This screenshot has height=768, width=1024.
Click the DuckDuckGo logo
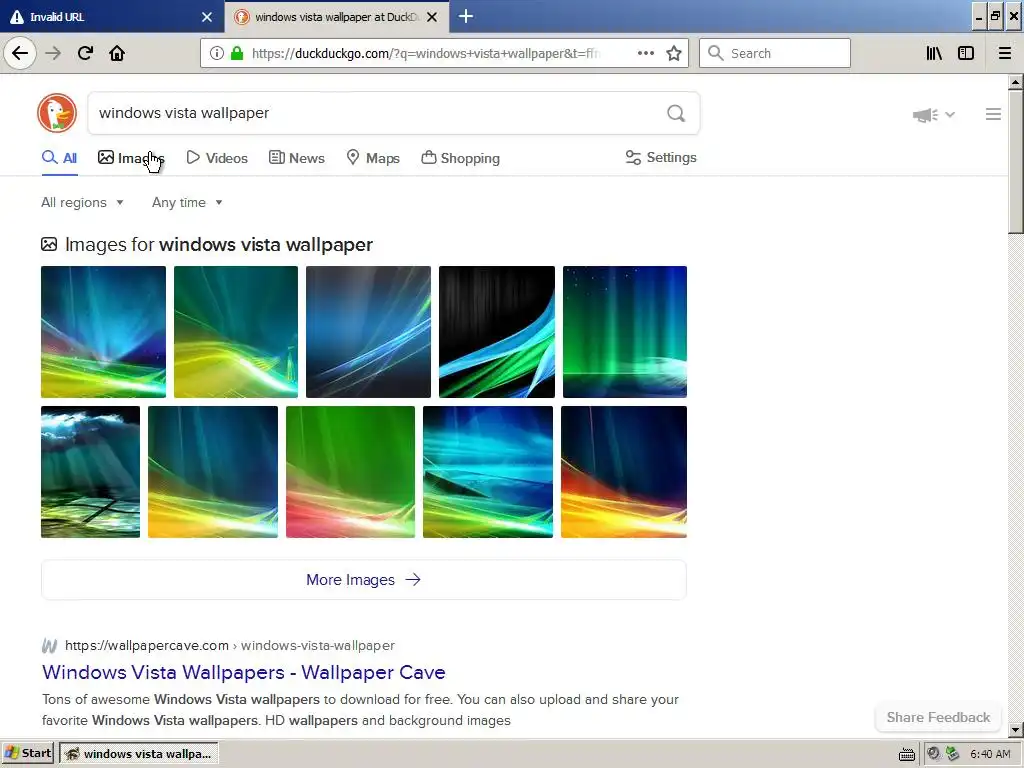pos(57,113)
